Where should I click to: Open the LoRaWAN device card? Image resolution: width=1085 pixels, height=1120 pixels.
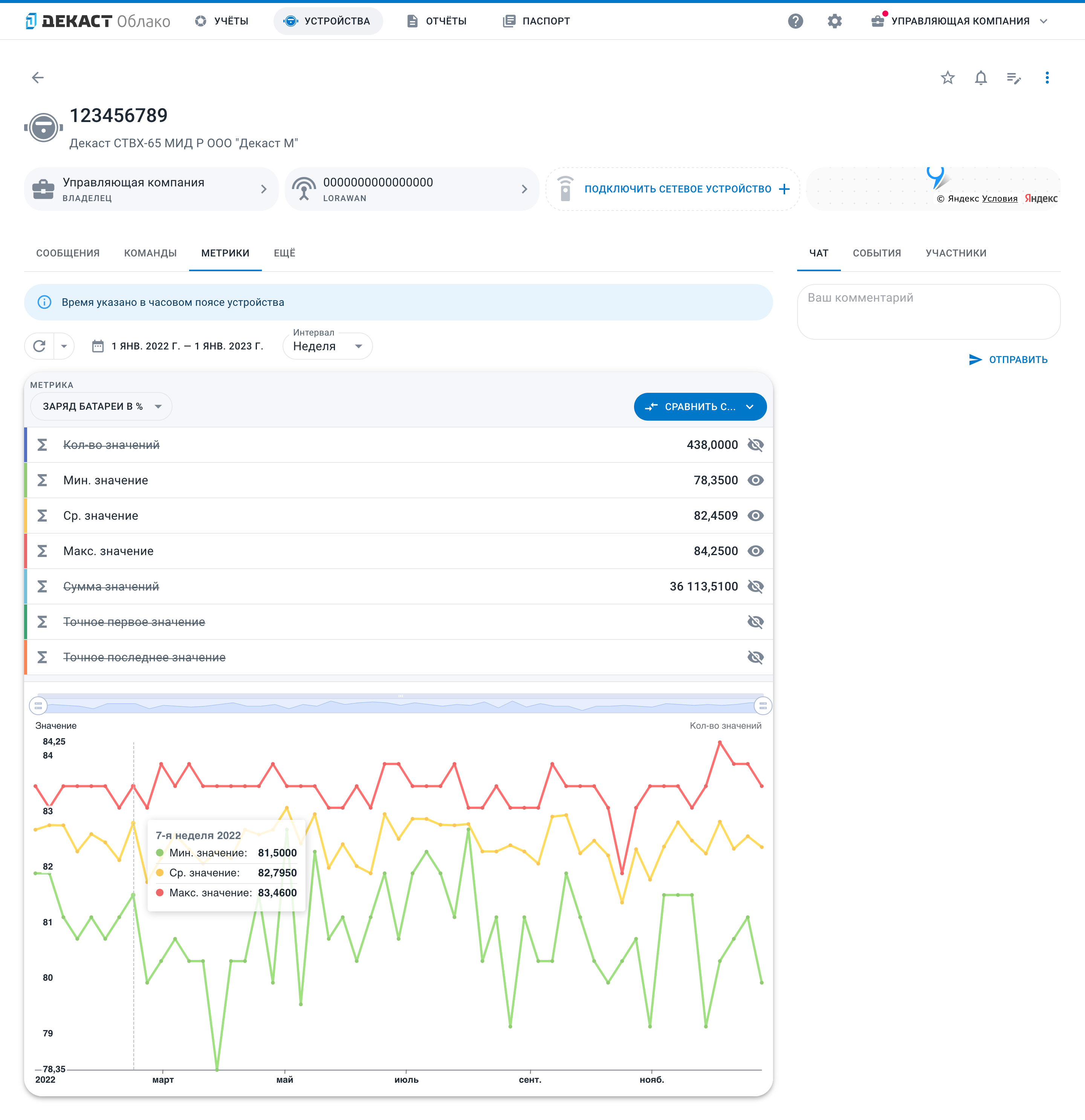[x=412, y=189]
